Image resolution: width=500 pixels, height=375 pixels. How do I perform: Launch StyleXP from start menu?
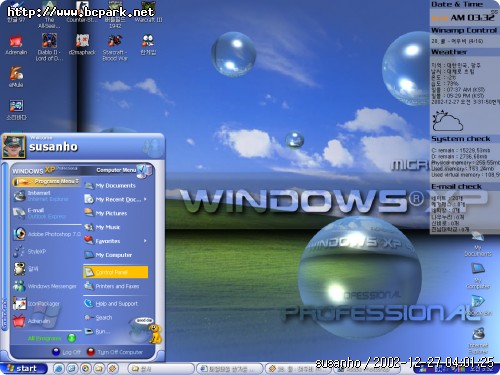pyautogui.click(x=30, y=251)
